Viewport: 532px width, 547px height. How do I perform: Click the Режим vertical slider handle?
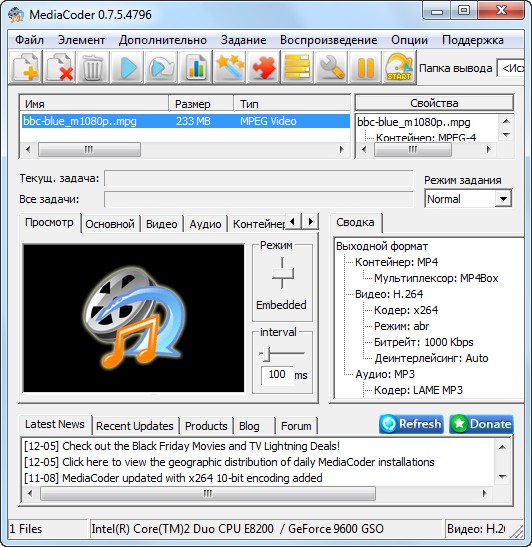[283, 274]
